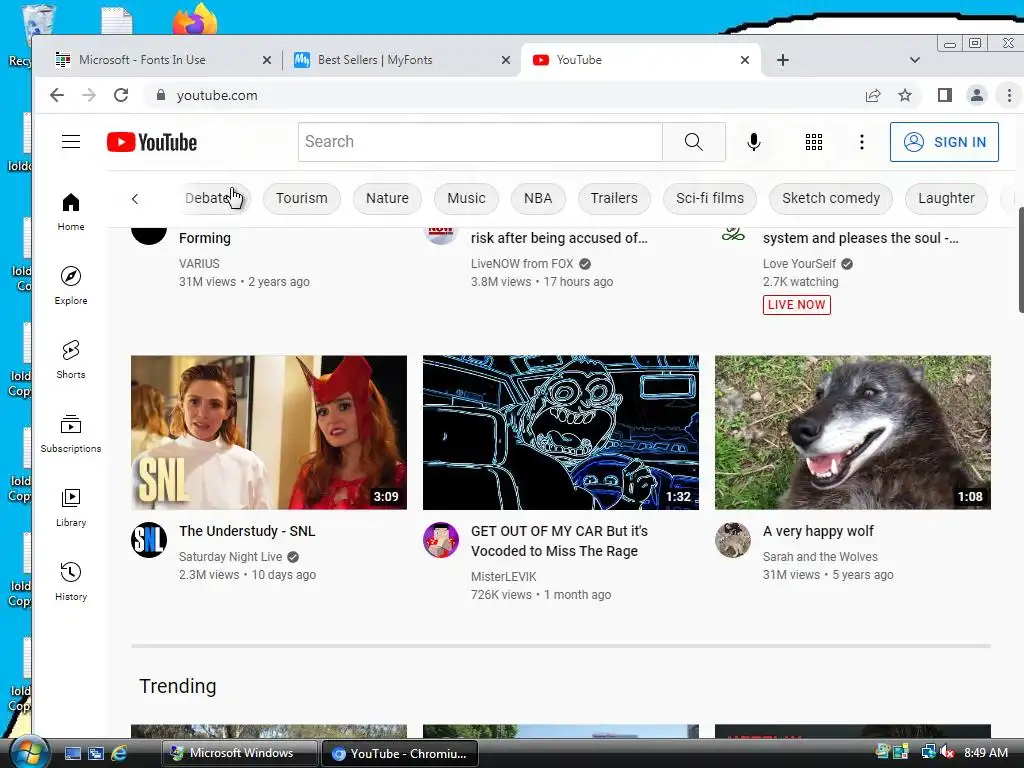The width and height of the screenshot is (1024, 768).
Task: Select the Trailers category chip
Action: click(x=614, y=199)
